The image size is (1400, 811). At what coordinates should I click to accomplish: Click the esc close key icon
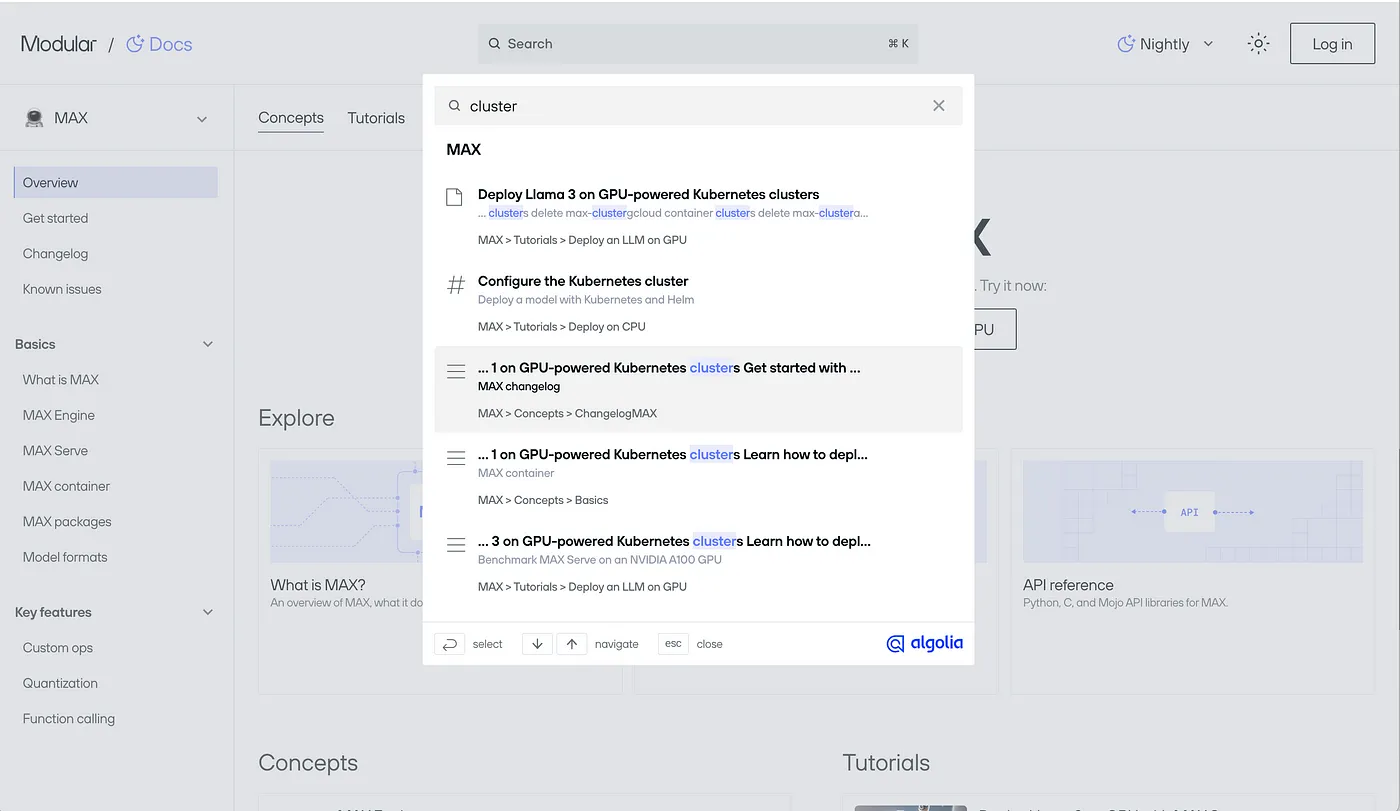pyautogui.click(x=673, y=644)
